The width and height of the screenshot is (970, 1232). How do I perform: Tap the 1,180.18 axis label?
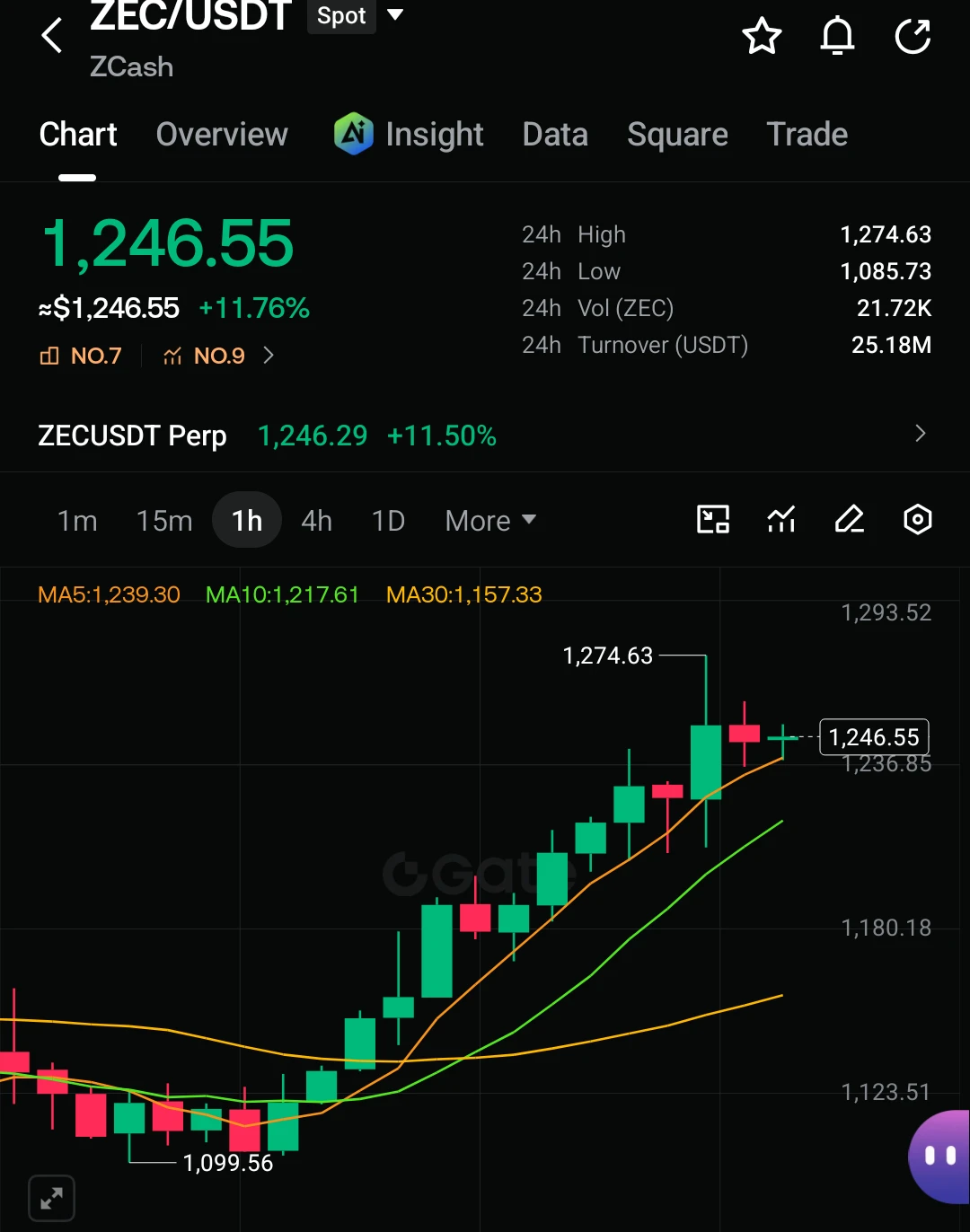tap(886, 928)
